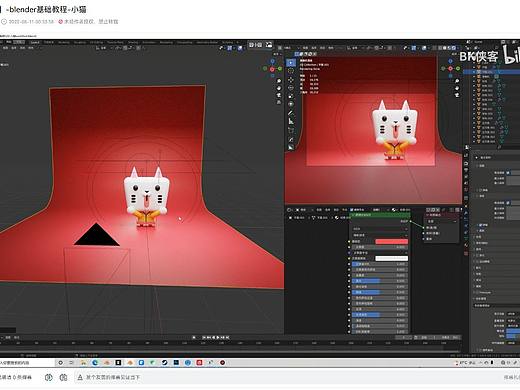Open subsurface method dropdown on Principled node
The width and height of the screenshot is (520, 390).
(x=380, y=235)
